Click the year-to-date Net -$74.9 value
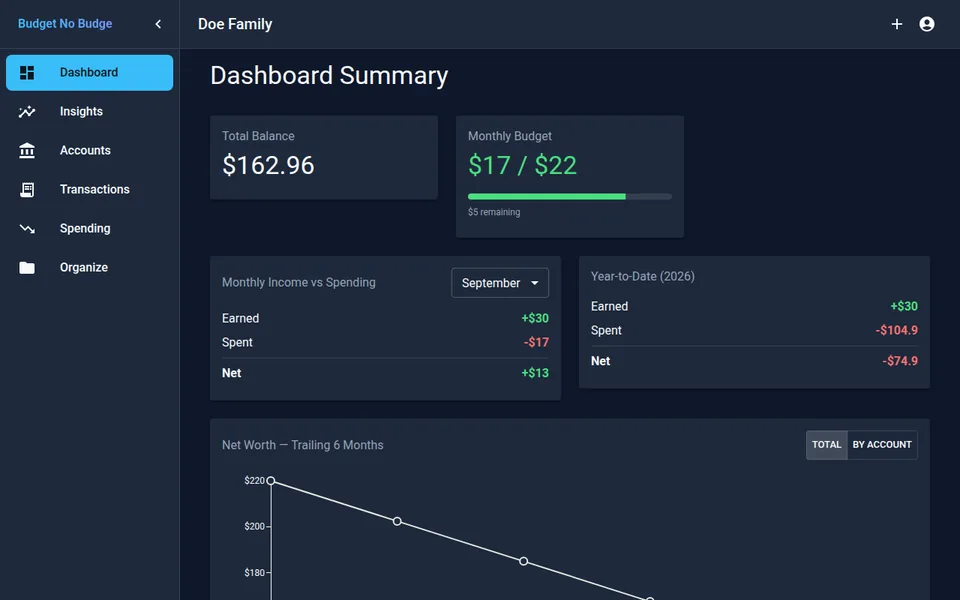960x600 pixels. [x=900, y=361]
